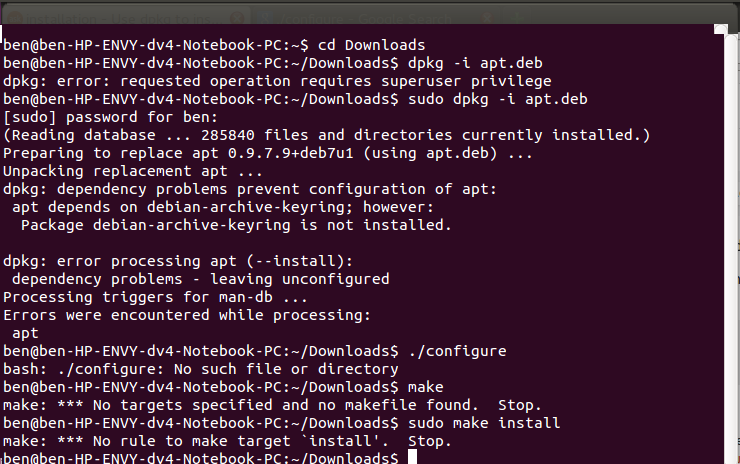Click 'Processing triggers for man-db' line
The height and width of the screenshot is (464, 740).
tap(155, 297)
